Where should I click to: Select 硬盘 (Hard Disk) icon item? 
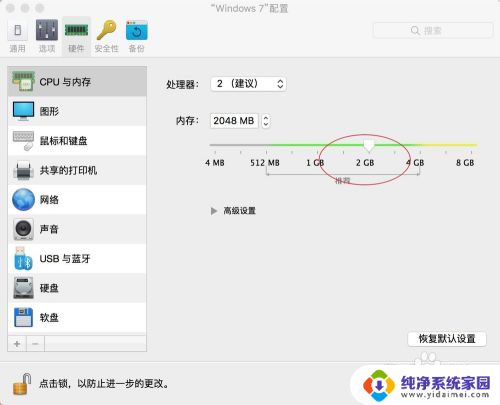tap(77, 288)
